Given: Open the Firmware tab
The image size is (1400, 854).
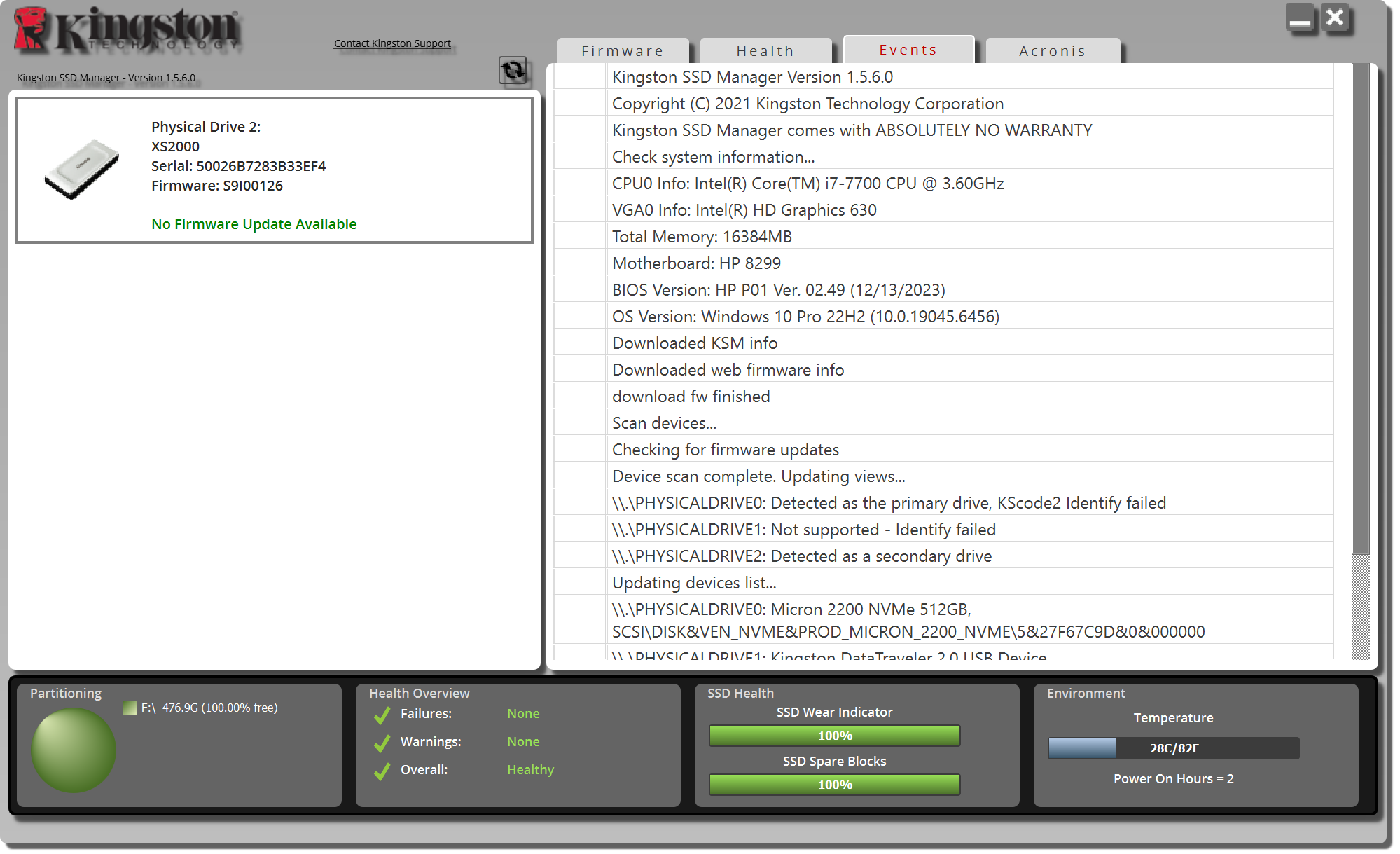Looking at the screenshot, I should coord(623,51).
